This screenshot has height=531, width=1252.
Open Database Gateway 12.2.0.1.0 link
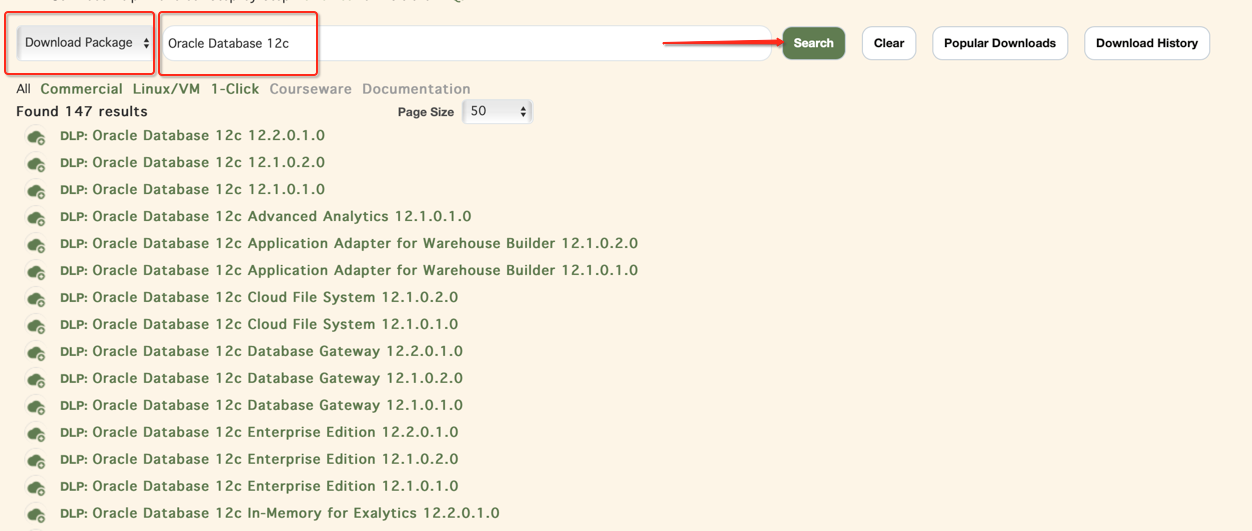coord(261,351)
